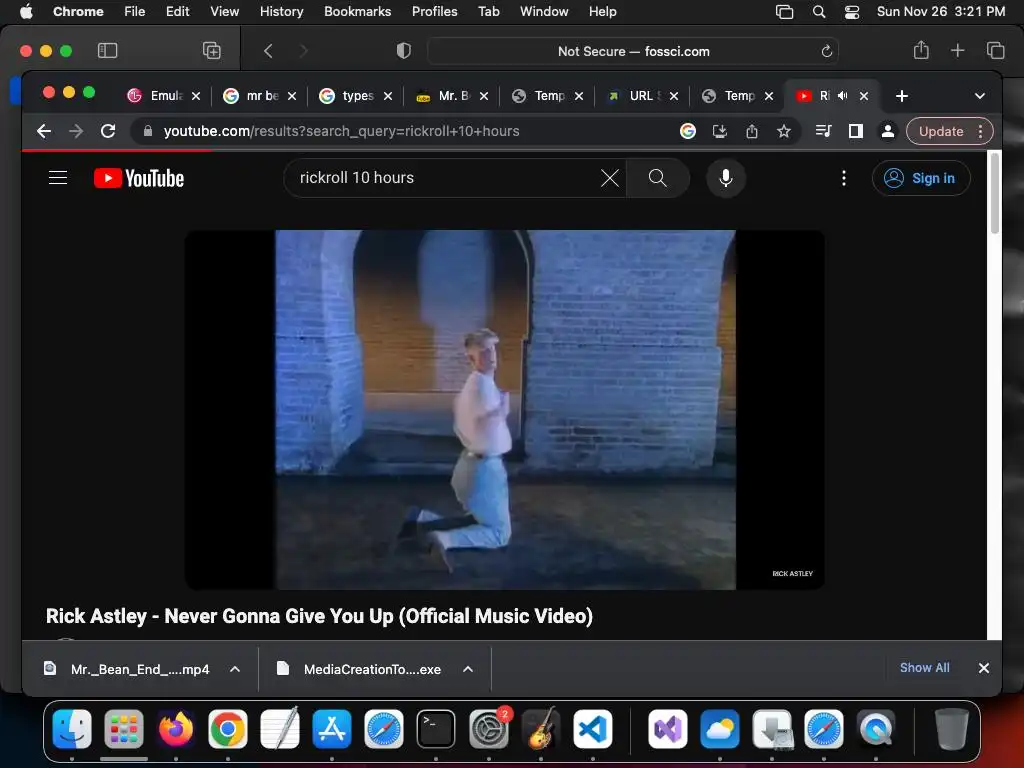Open macOS Control Center

(852, 12)
